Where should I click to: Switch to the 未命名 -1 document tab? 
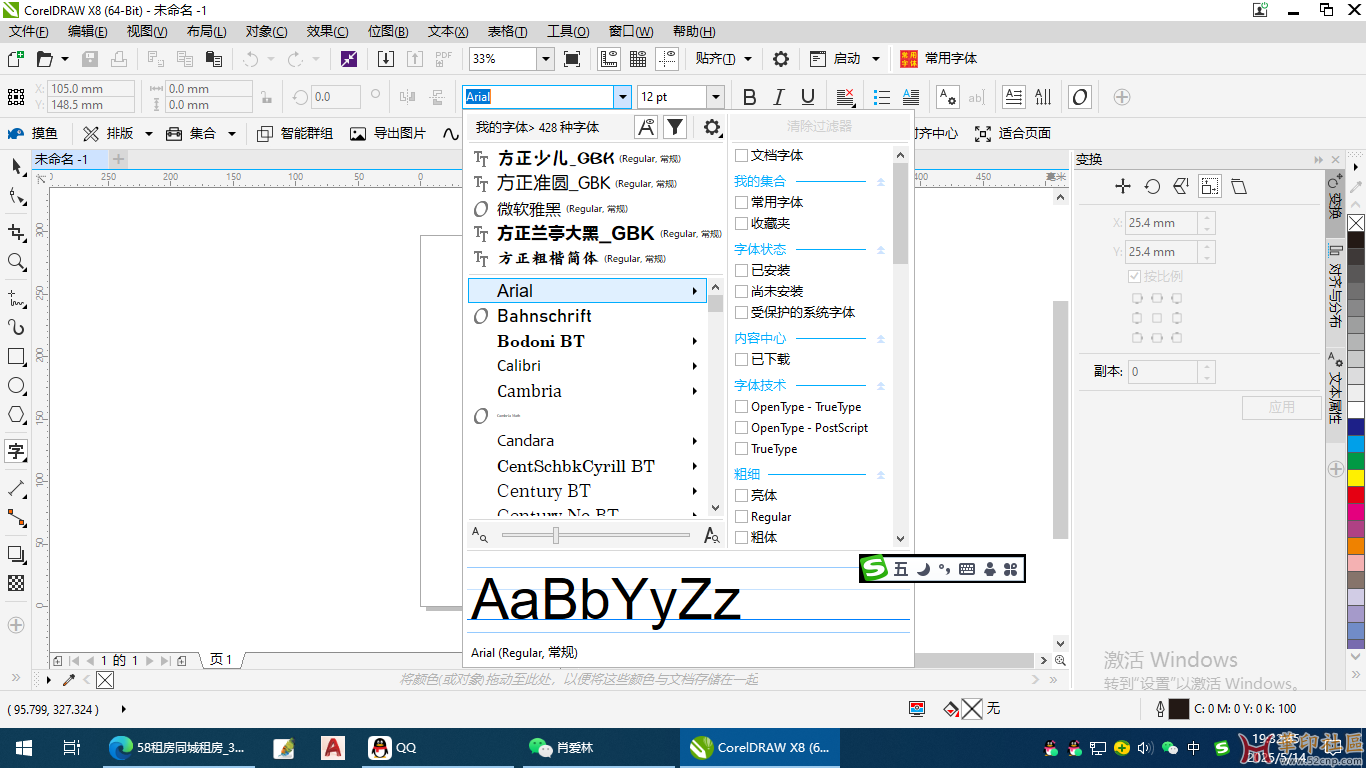pyautogui.click(x=62, y=159)
